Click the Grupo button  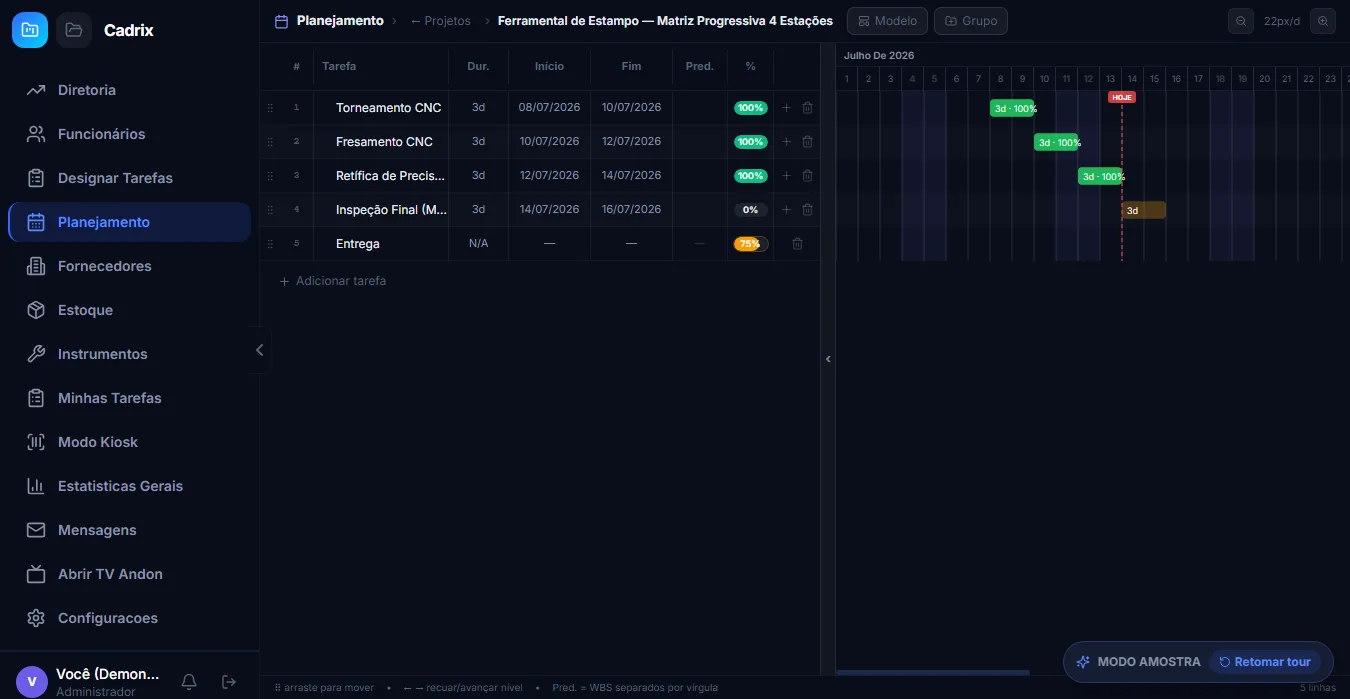pyautogui.click(x=971, y=21)
